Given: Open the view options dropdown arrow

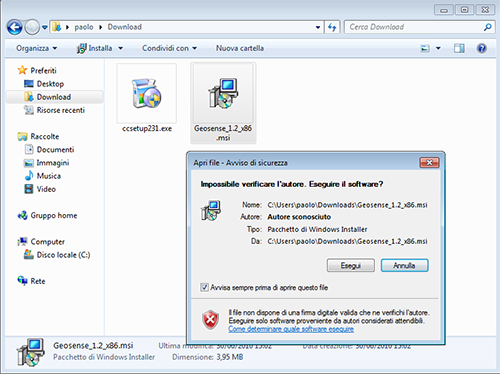Looking at the screenshot, I should click(x=438, y=48).
